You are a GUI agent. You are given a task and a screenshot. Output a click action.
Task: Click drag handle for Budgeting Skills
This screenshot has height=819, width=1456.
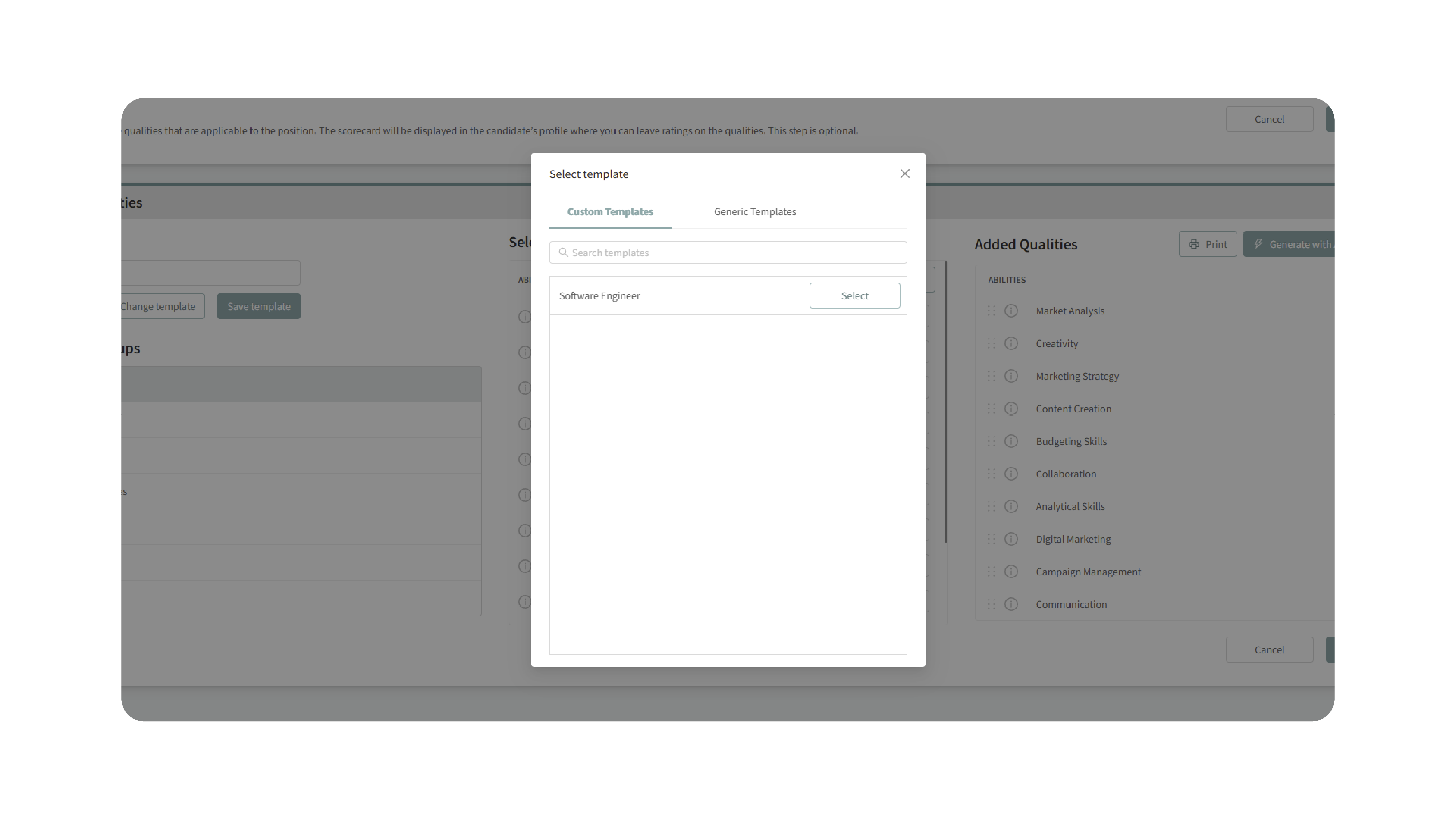991,441
